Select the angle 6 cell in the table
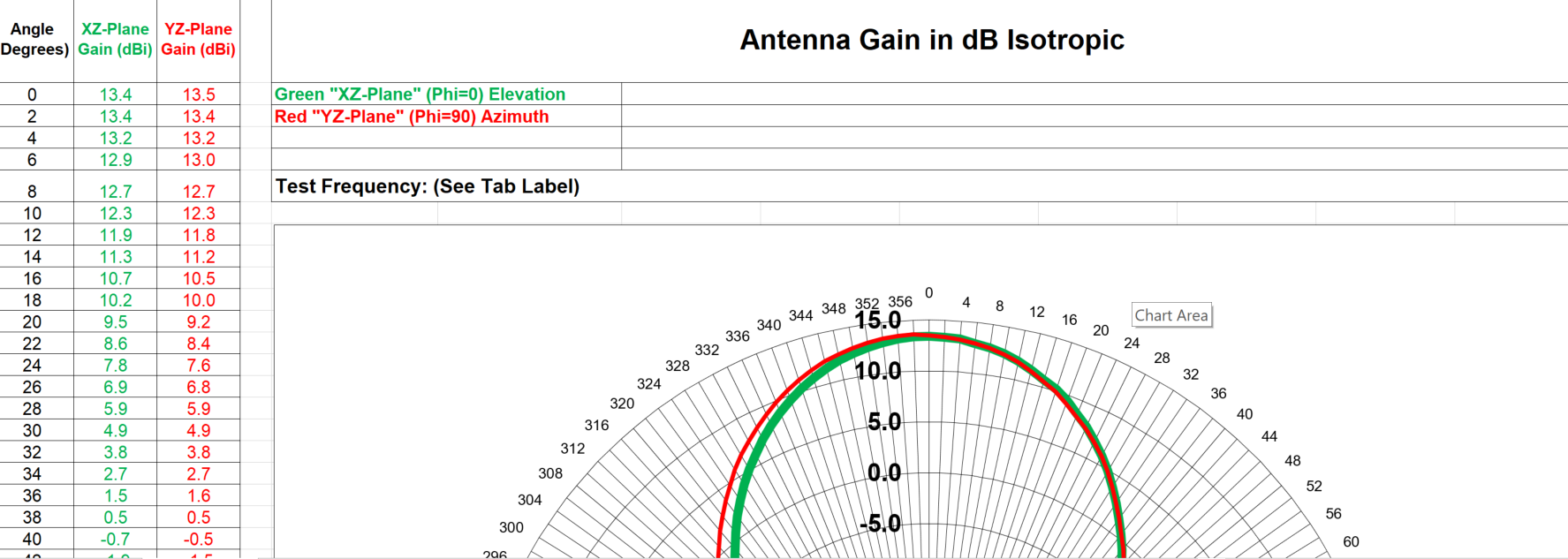Image resolution: width=1568 pixels, height=559 pixels. click(x=36, y=160)
